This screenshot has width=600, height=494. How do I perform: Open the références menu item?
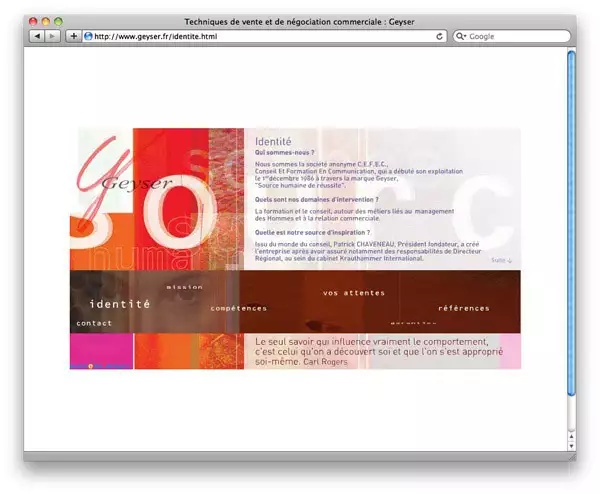(x=464, y=308)
